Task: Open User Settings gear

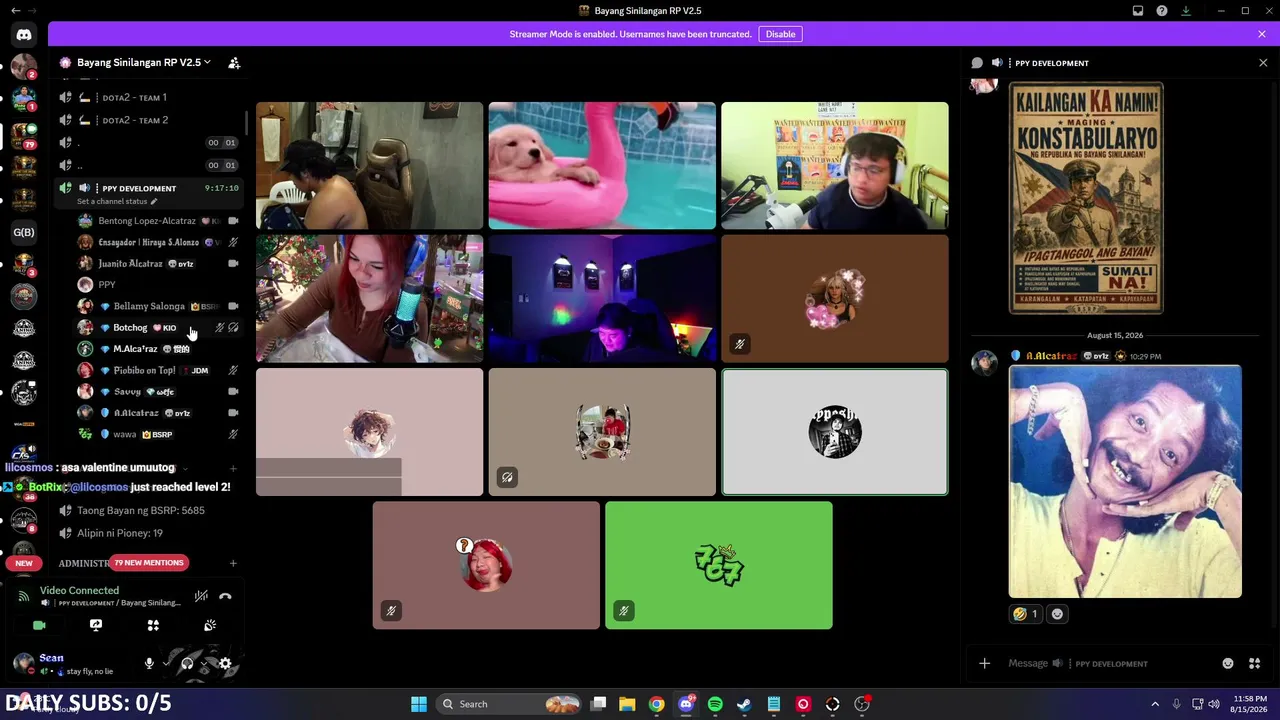Action: click(x=225, y=663)
